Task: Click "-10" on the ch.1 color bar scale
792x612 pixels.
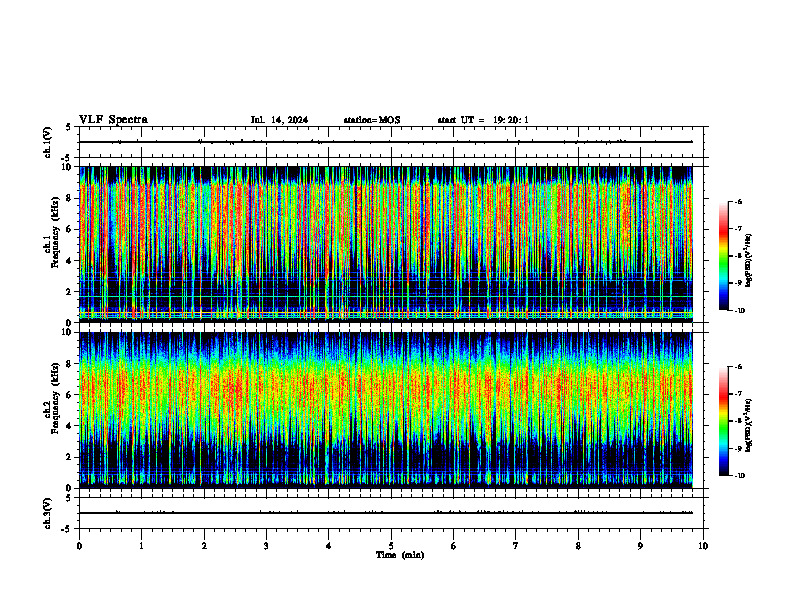Action: coord(739,310)
